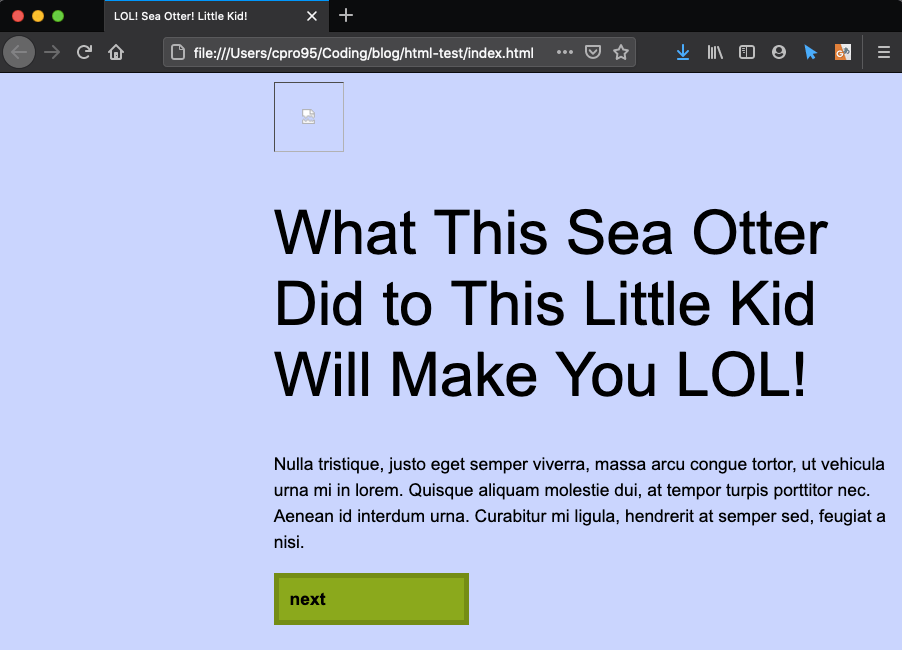This screenshot has width=902, height=650.
Task: Select the 'LOL! Sea Otter! Little Kid!' tab
Action: coord(216,16)
